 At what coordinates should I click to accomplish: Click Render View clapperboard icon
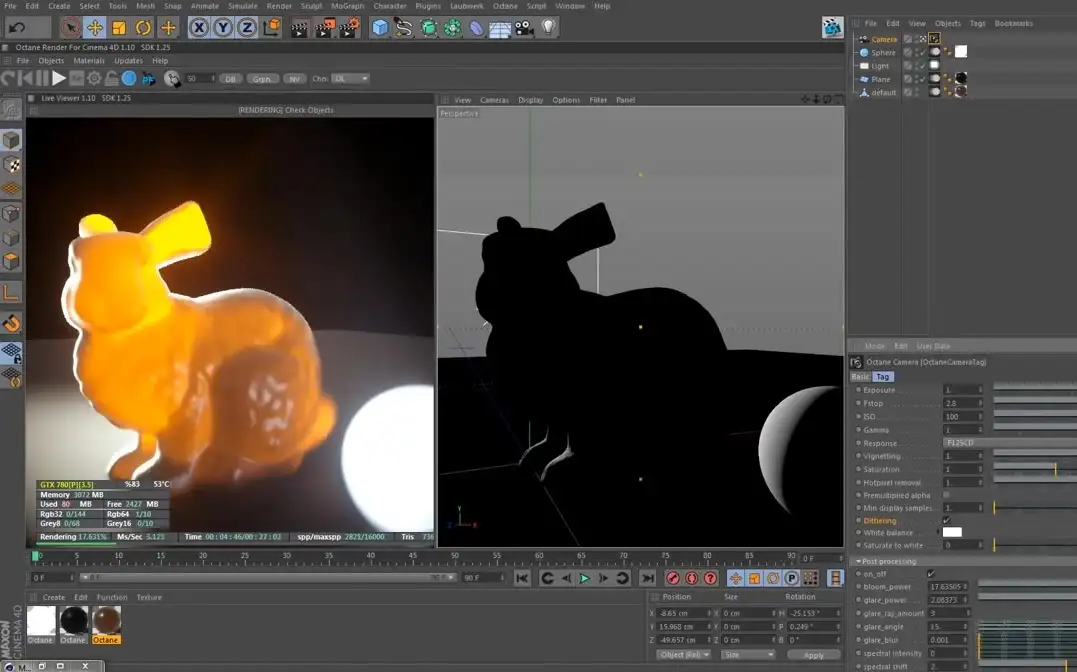pos(299,28)
